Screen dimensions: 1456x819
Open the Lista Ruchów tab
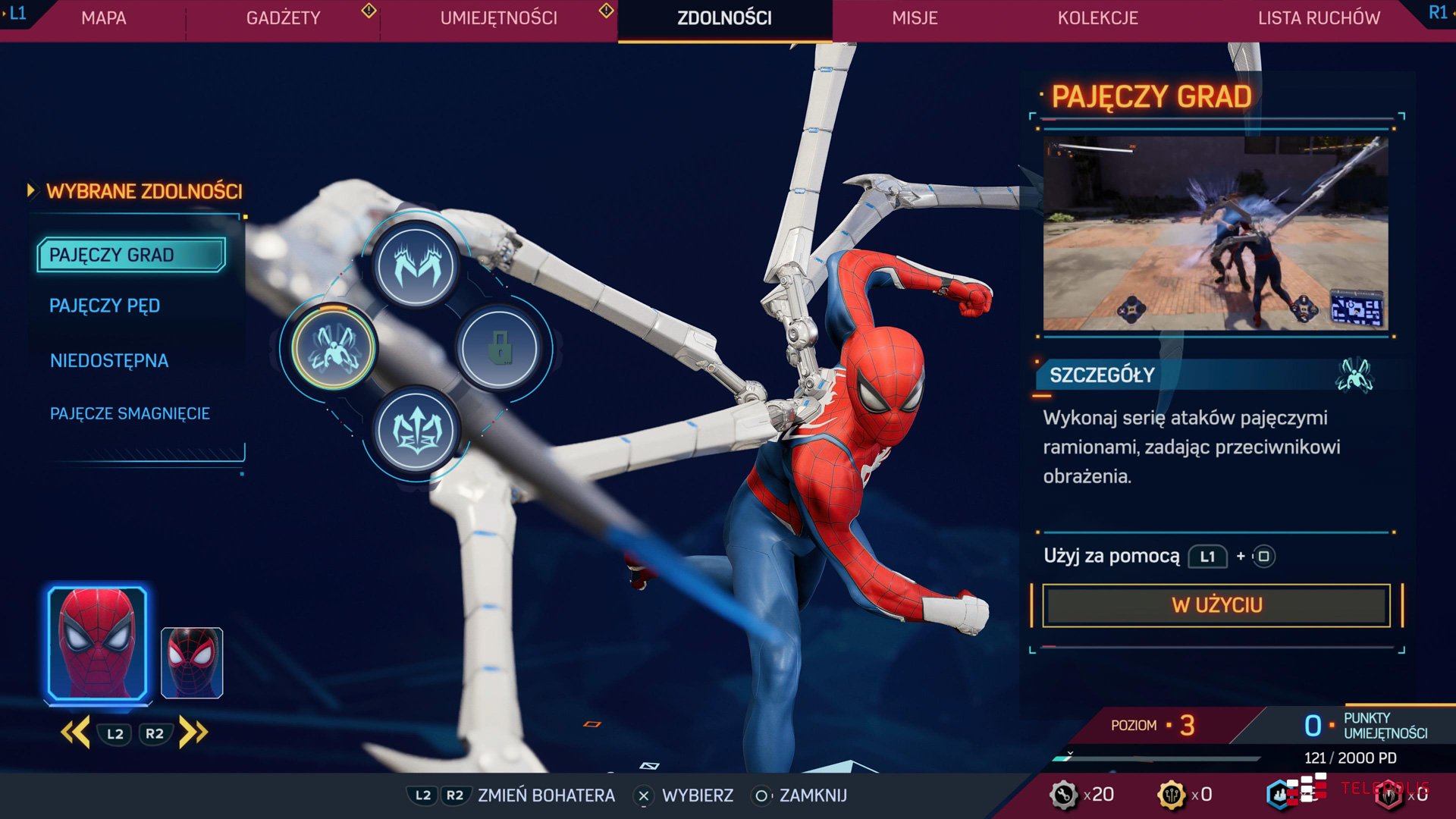point(1318,18)
